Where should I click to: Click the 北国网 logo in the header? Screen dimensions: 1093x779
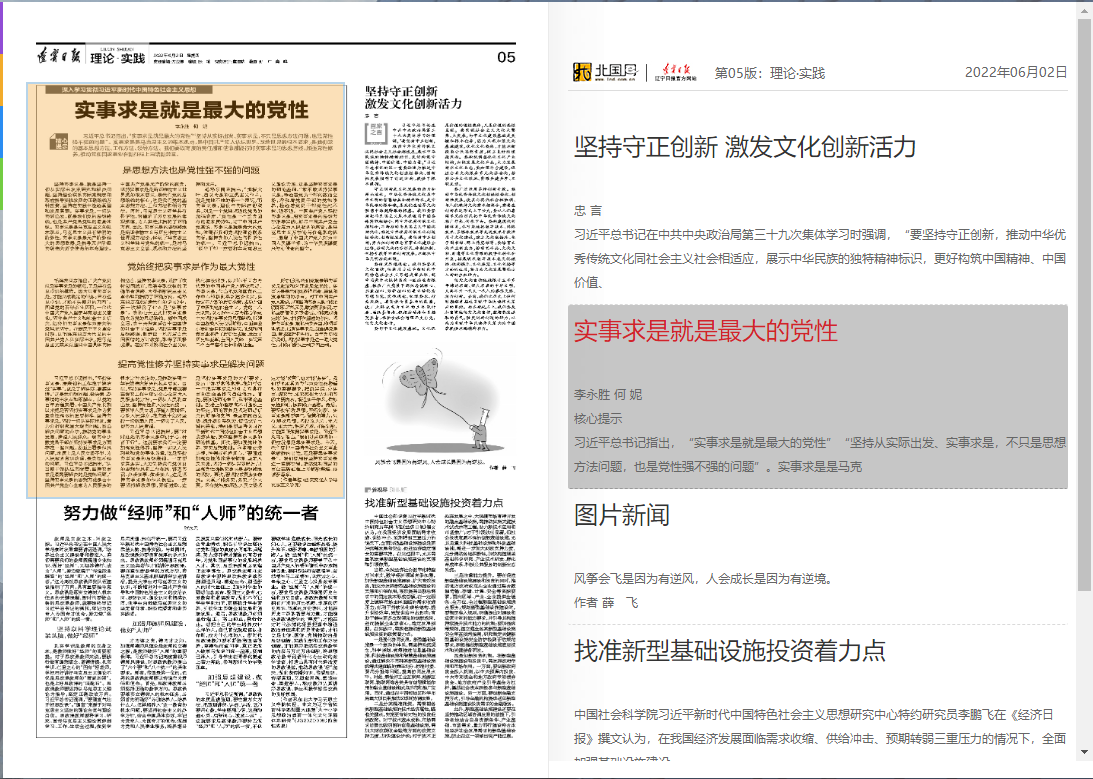(x=605, y=72)
